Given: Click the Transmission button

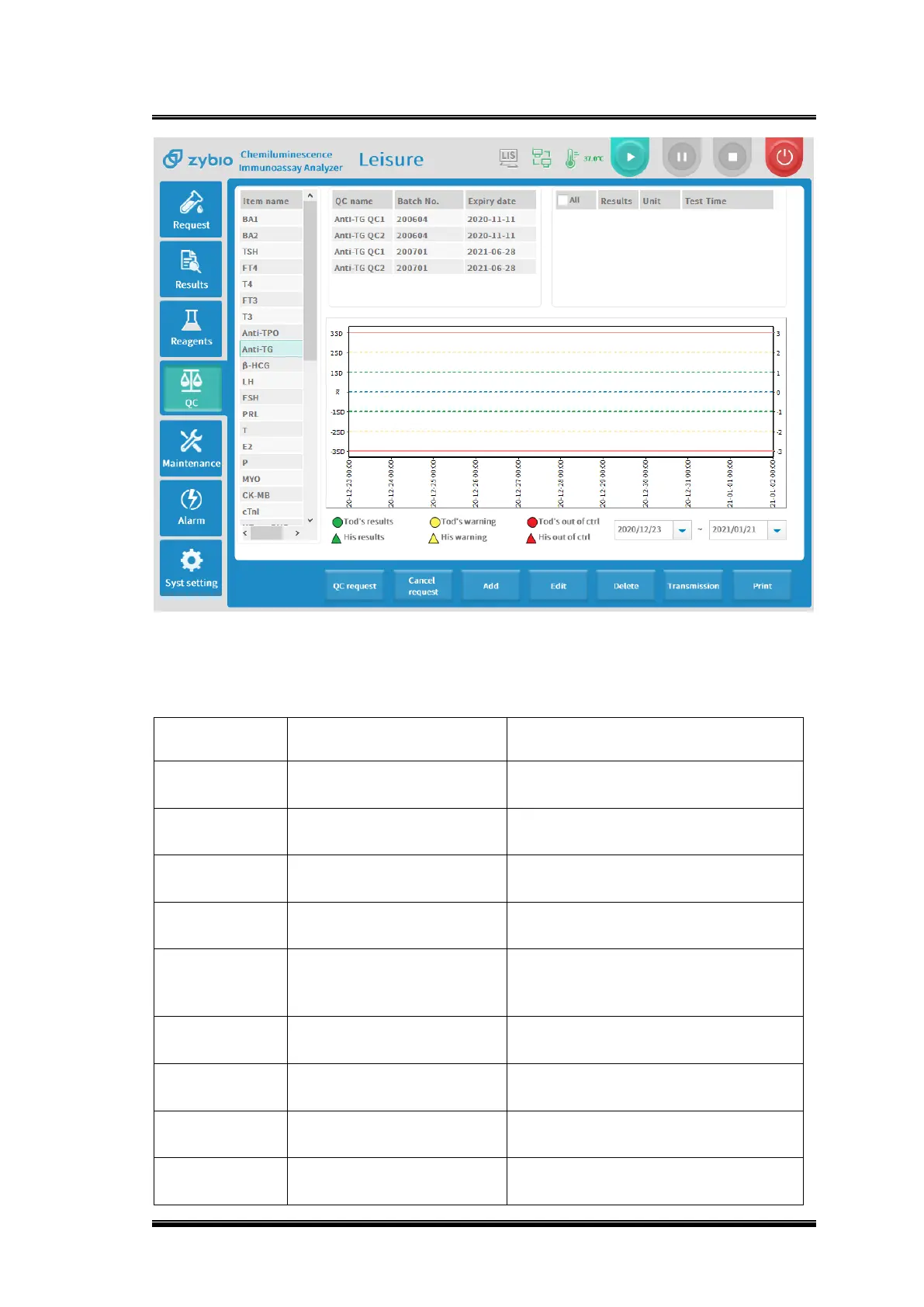Looking at the screenshot, I should [x=694, y=586].
